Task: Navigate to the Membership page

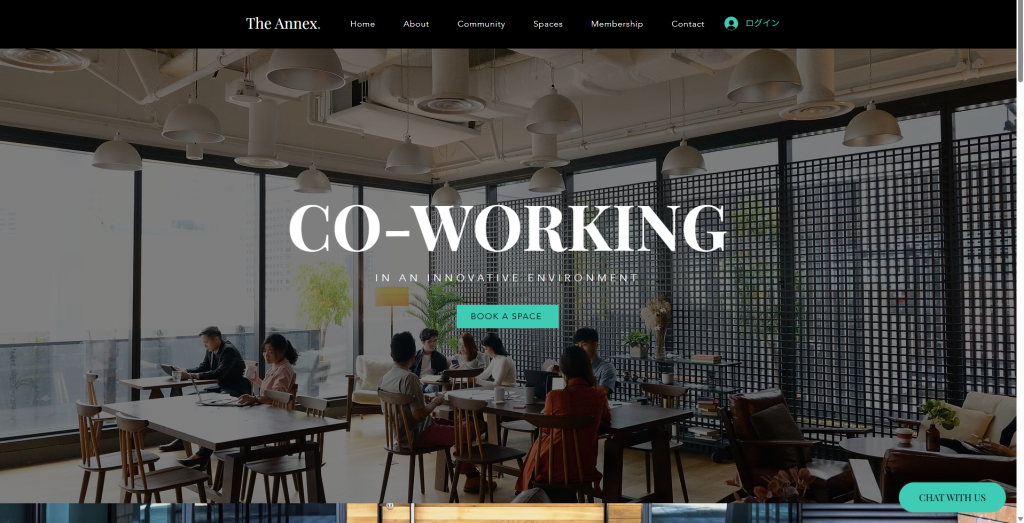Action: coord(617,24)
